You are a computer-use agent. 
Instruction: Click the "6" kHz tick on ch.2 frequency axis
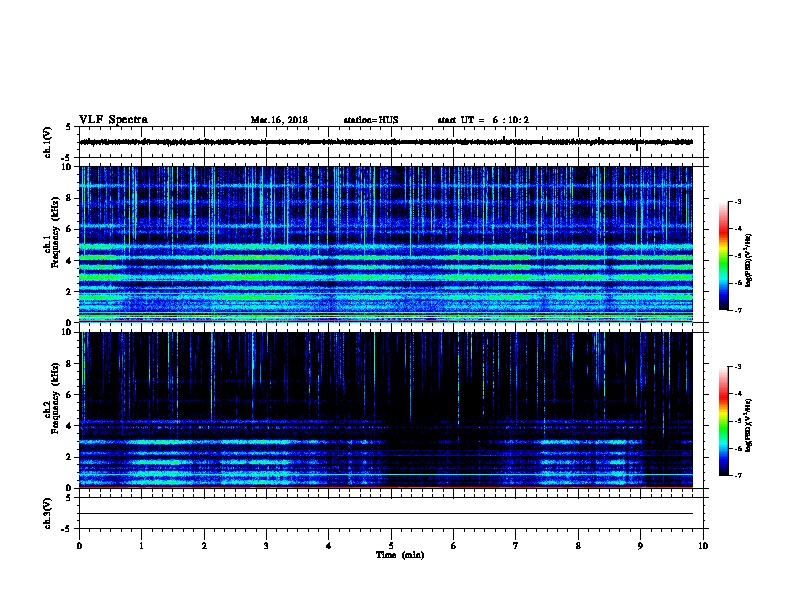(69, 395)
